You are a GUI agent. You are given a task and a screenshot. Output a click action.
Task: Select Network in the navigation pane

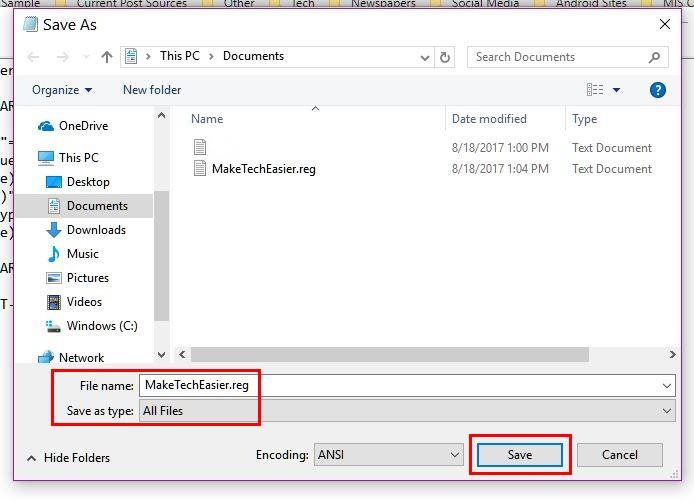(x=81, y=357)
